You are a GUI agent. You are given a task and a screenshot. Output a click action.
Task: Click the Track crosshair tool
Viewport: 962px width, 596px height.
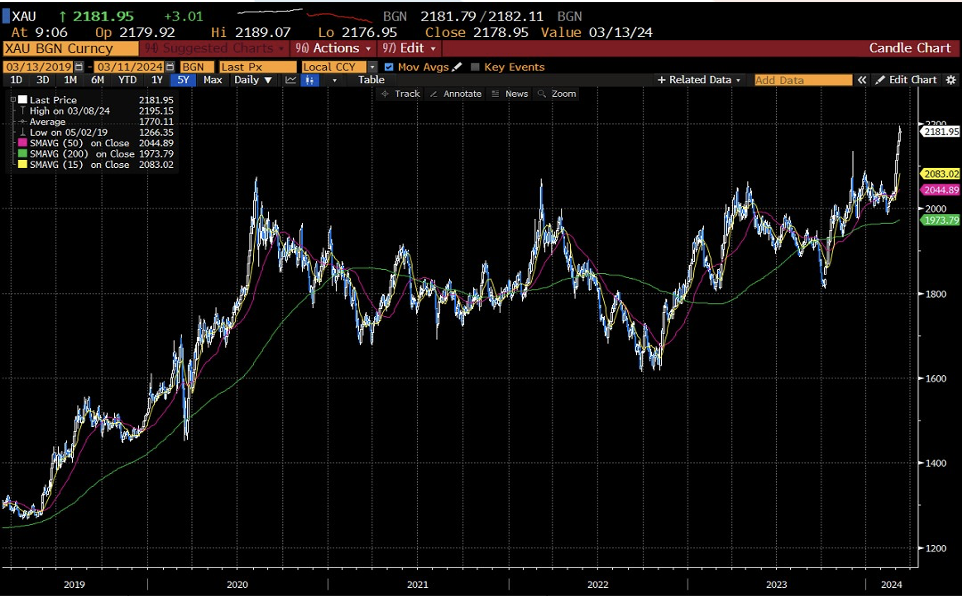tap(401, 94)
